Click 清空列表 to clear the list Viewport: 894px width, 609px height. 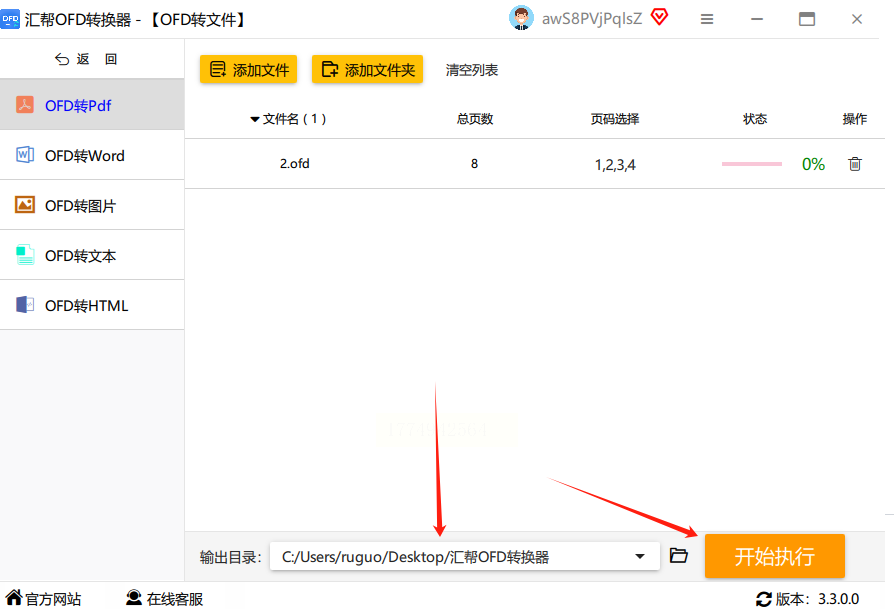click(x=472, y=70)
